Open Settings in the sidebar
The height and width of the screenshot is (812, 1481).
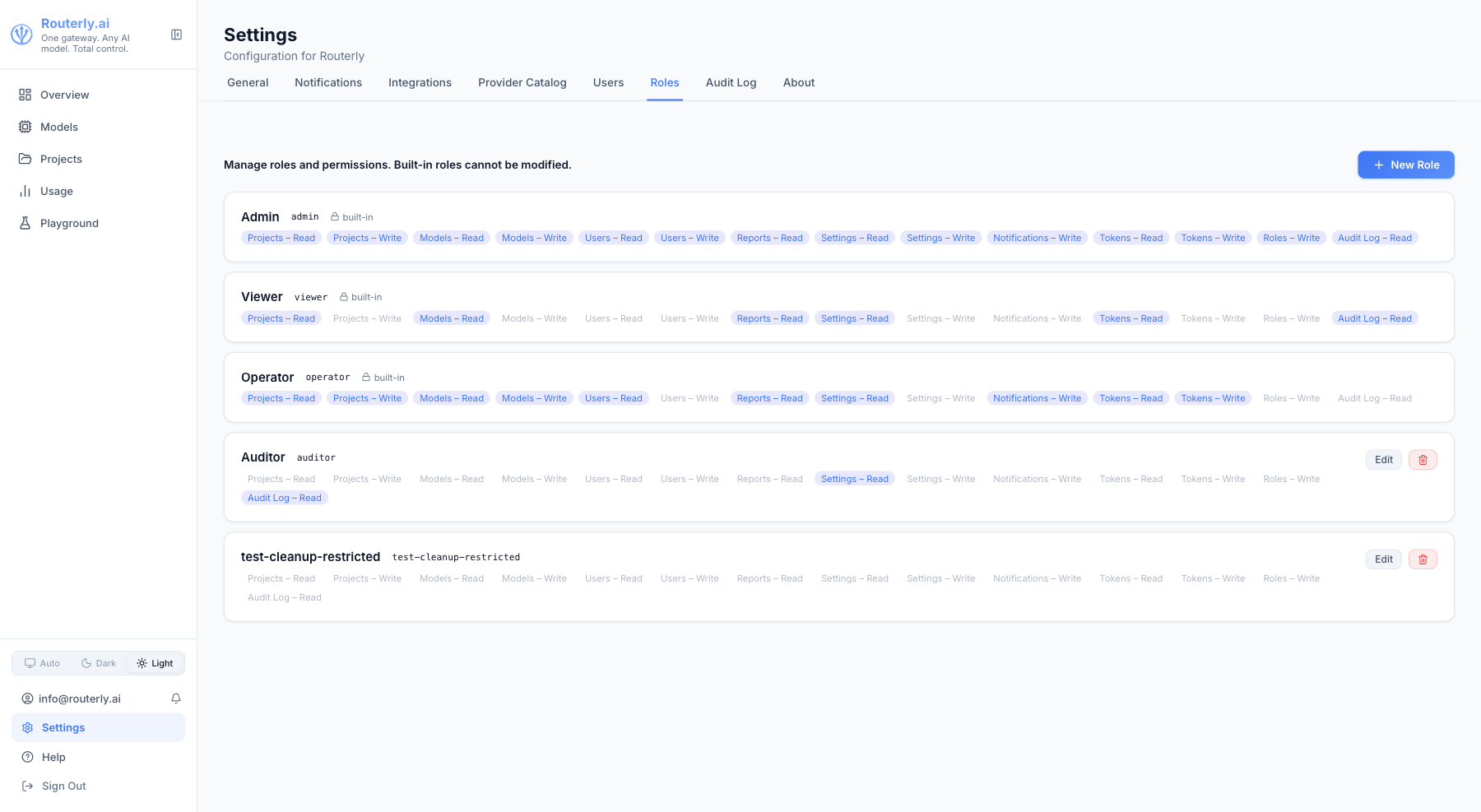[x=98, y=727]
